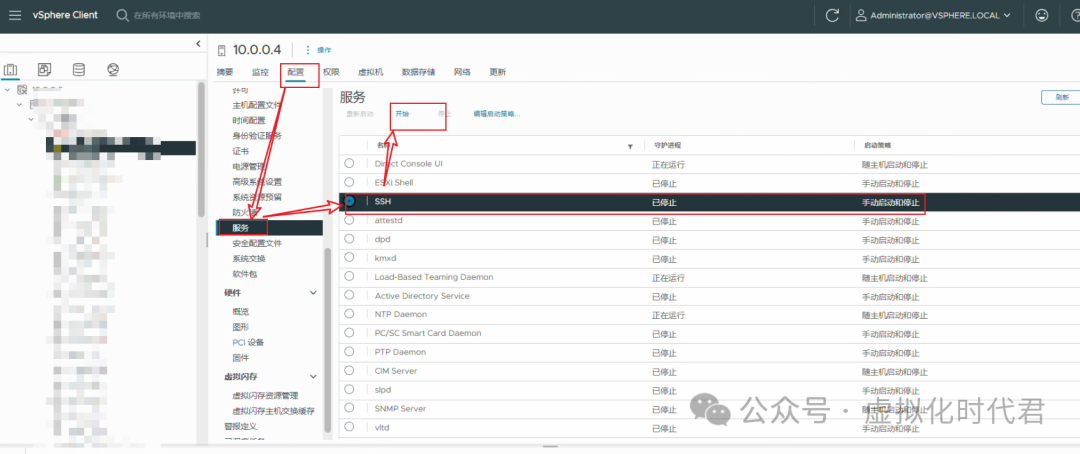
Task: Open 软件包 in the configuration menu
Action: 245,274
